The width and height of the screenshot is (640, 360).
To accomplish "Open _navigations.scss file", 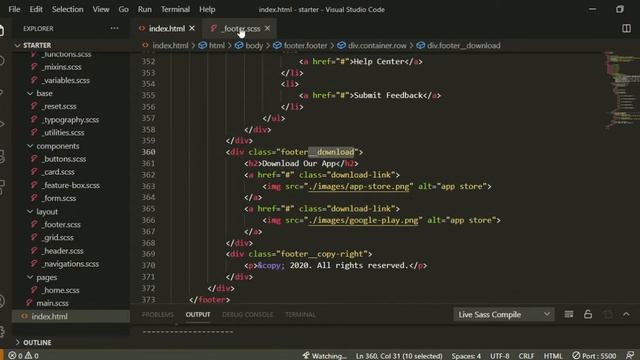I will pyautogui.click(x=71, y=264).
